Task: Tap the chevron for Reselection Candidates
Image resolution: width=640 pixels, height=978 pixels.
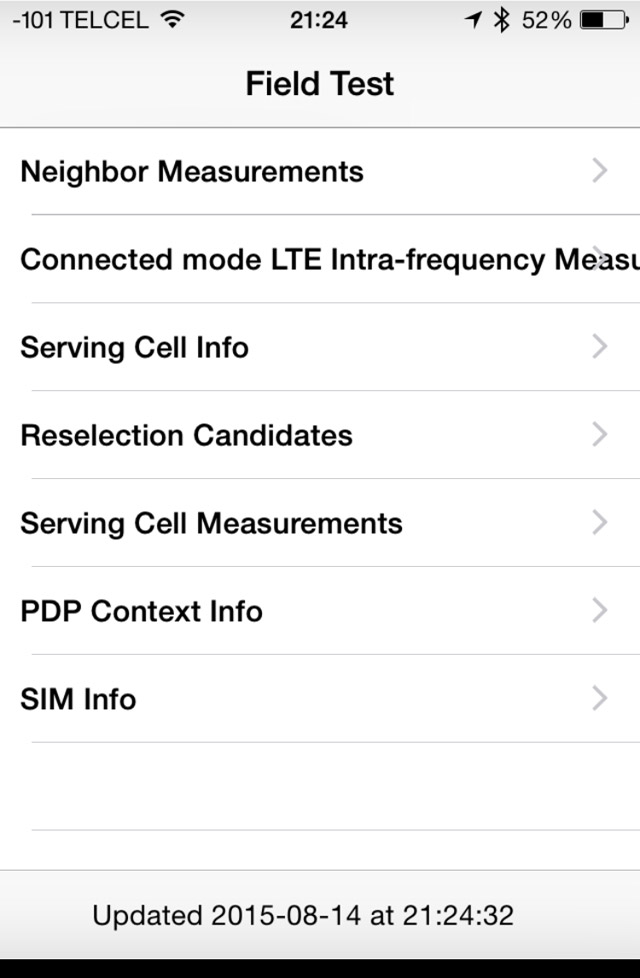Action: tap(599, 435)
